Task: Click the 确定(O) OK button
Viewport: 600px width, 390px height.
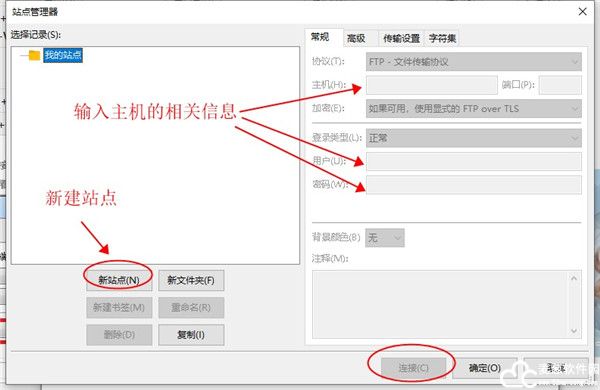Action: tap(485, 368)
